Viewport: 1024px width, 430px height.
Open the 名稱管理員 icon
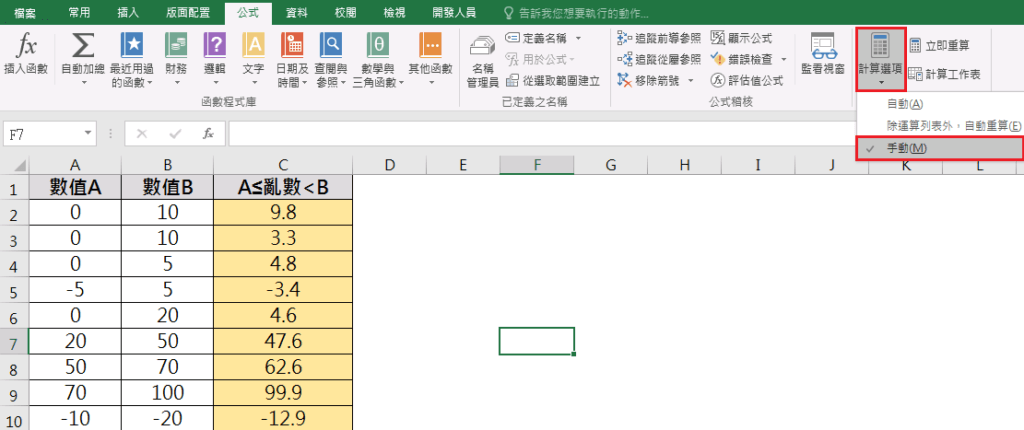pyautogui.click(x=484, y=48)
